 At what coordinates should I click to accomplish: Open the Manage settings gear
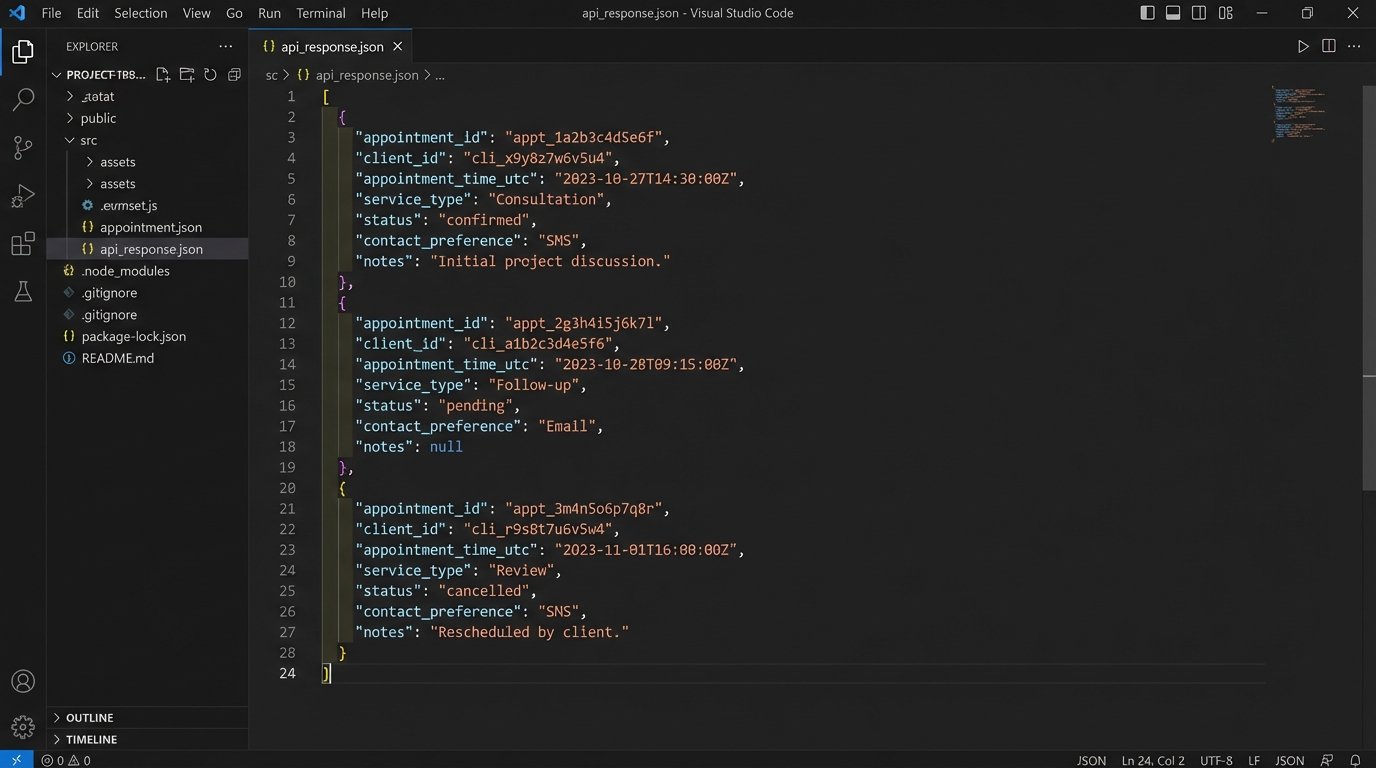point(22,726)
